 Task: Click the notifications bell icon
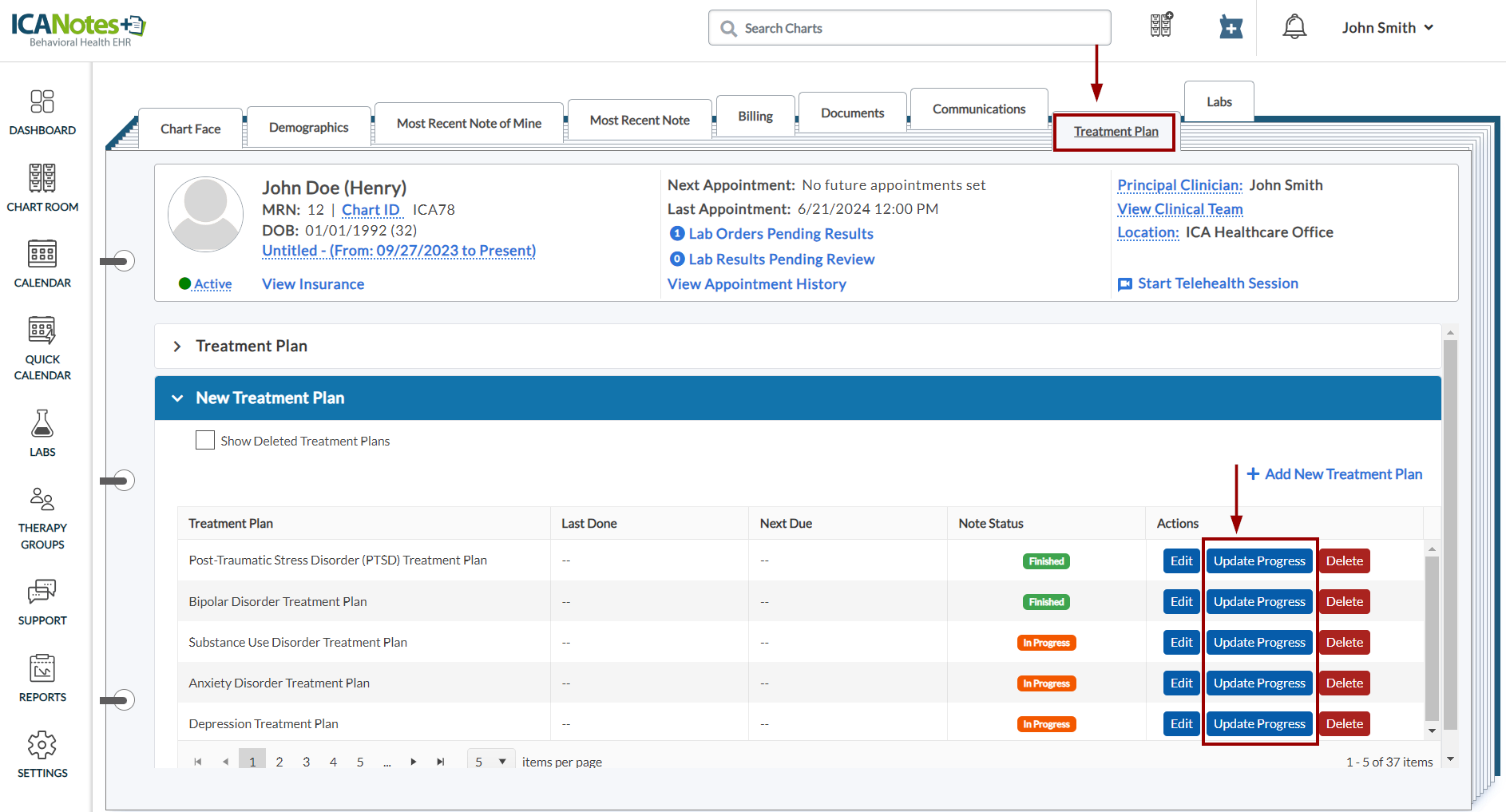click(1294, 28)
